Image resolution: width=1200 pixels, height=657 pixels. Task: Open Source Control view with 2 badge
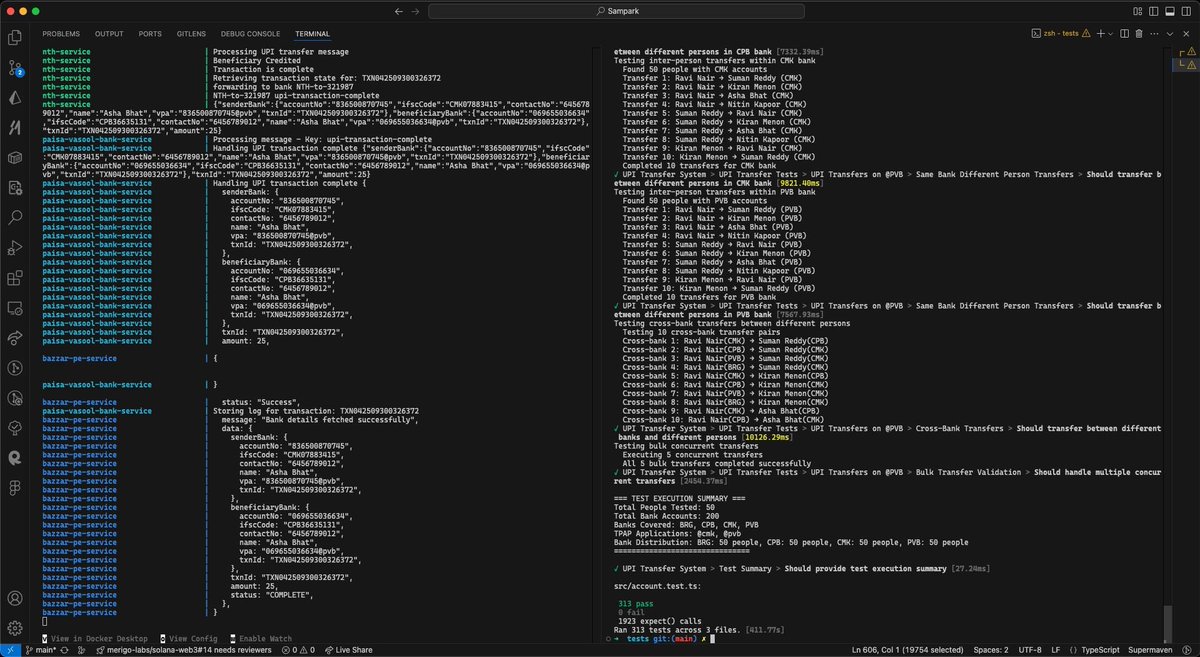pyautogui.click(x=14, y=68)
